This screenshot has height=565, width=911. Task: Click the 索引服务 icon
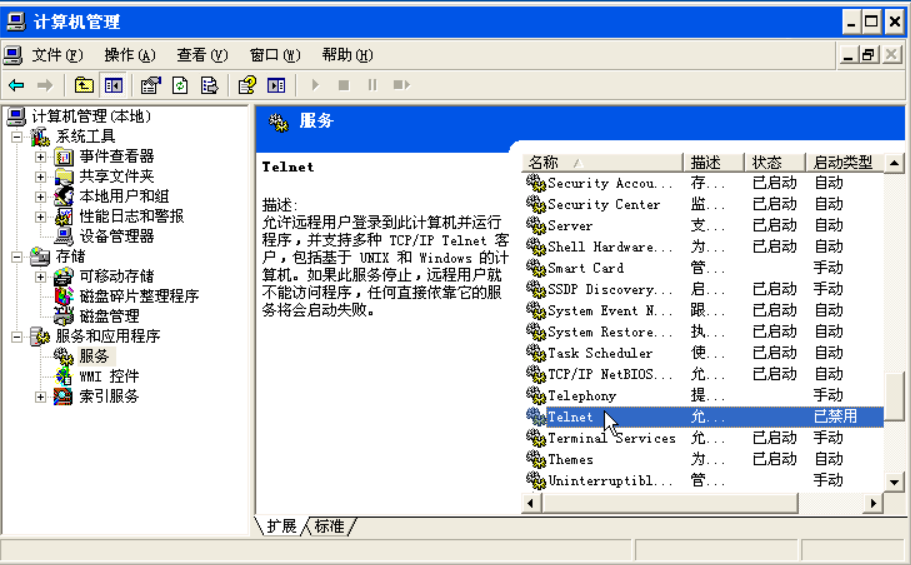point(63,396)
